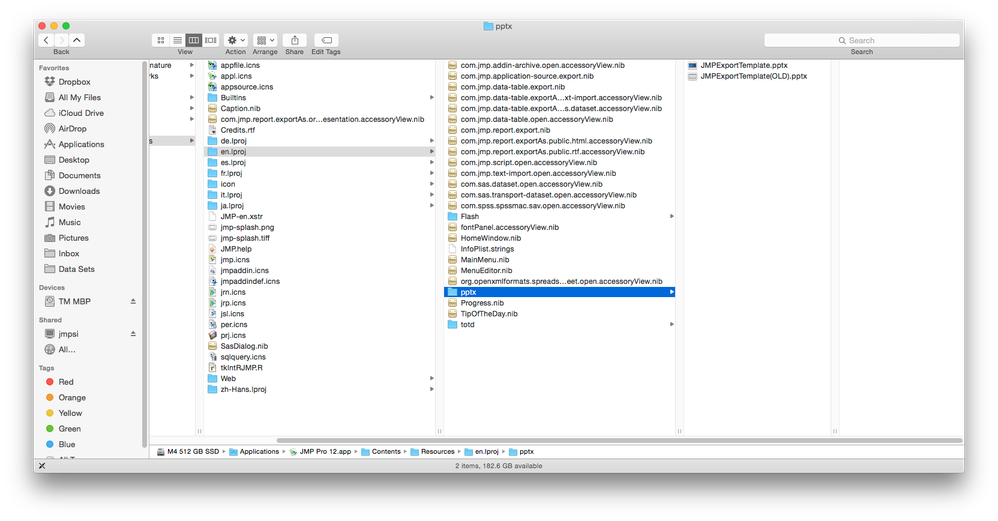Expand the zh-Hans.lproj folder arrow
998x521 pixels.
[x=432, y=389]
